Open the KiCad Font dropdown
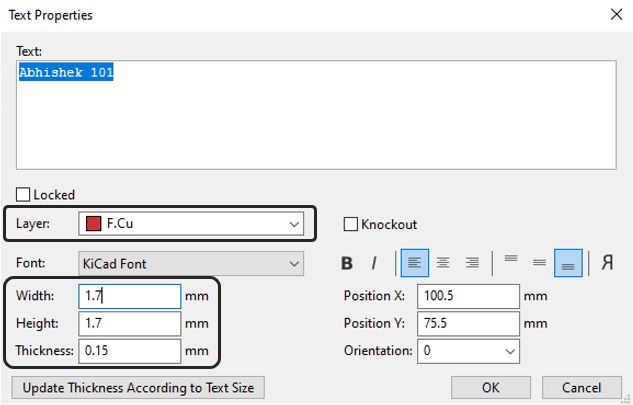 pos(190,264)
